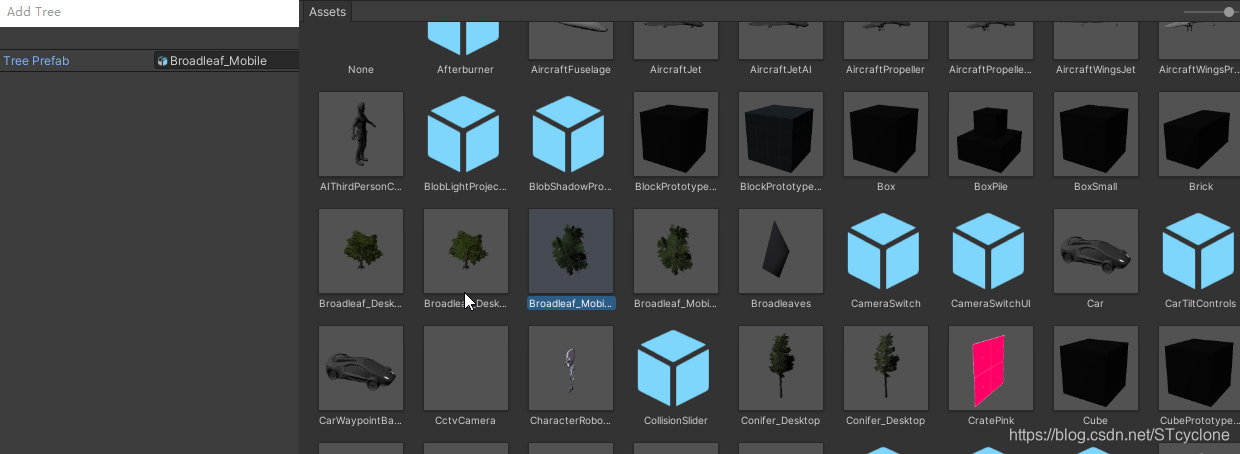Select the CollisionSlider prefab icon
The height and width of the screenshot is (454, 1240).
tap(675, 368)
